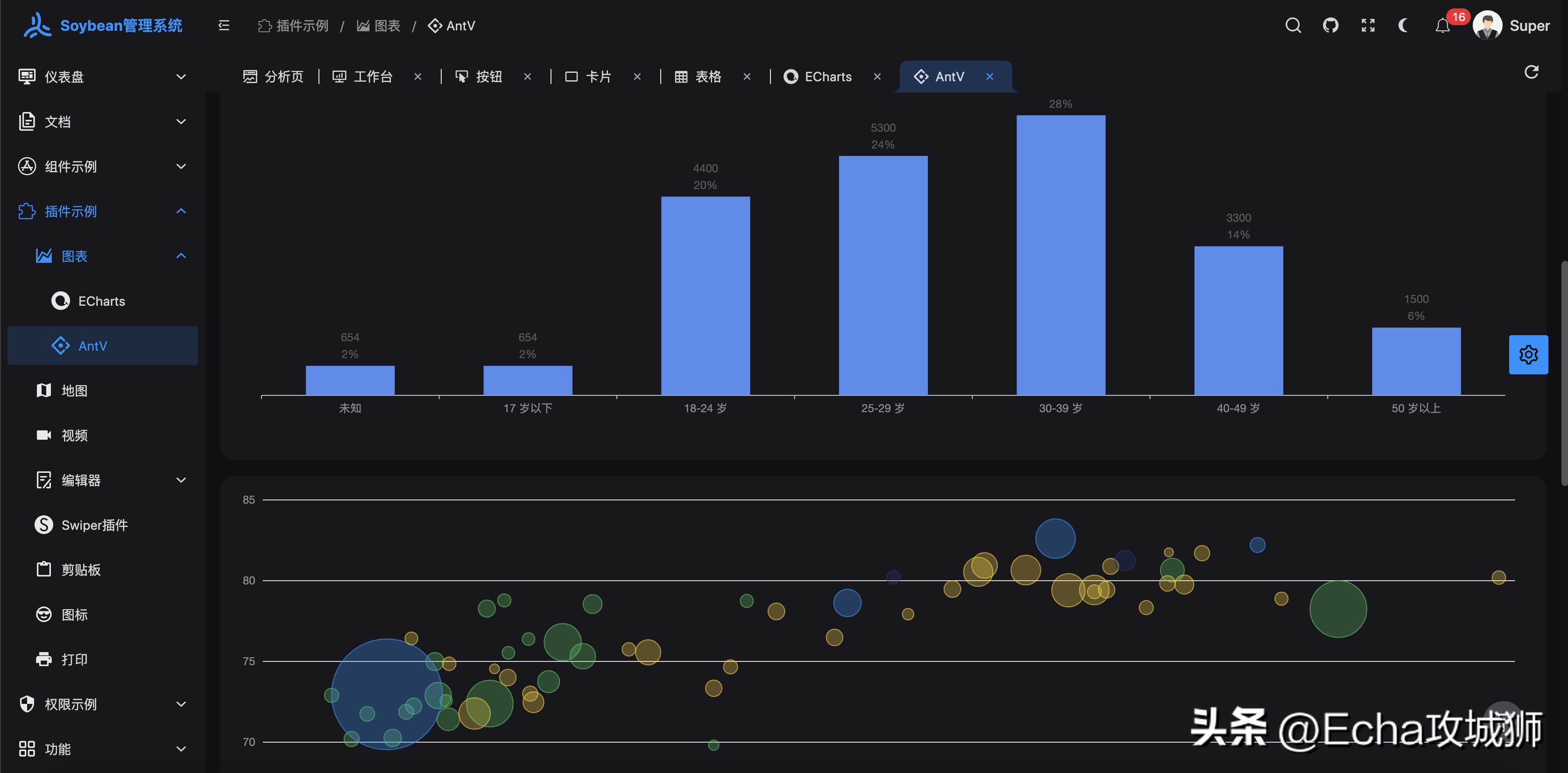Switch to the 工作台 tab

(x=372, y=77)
